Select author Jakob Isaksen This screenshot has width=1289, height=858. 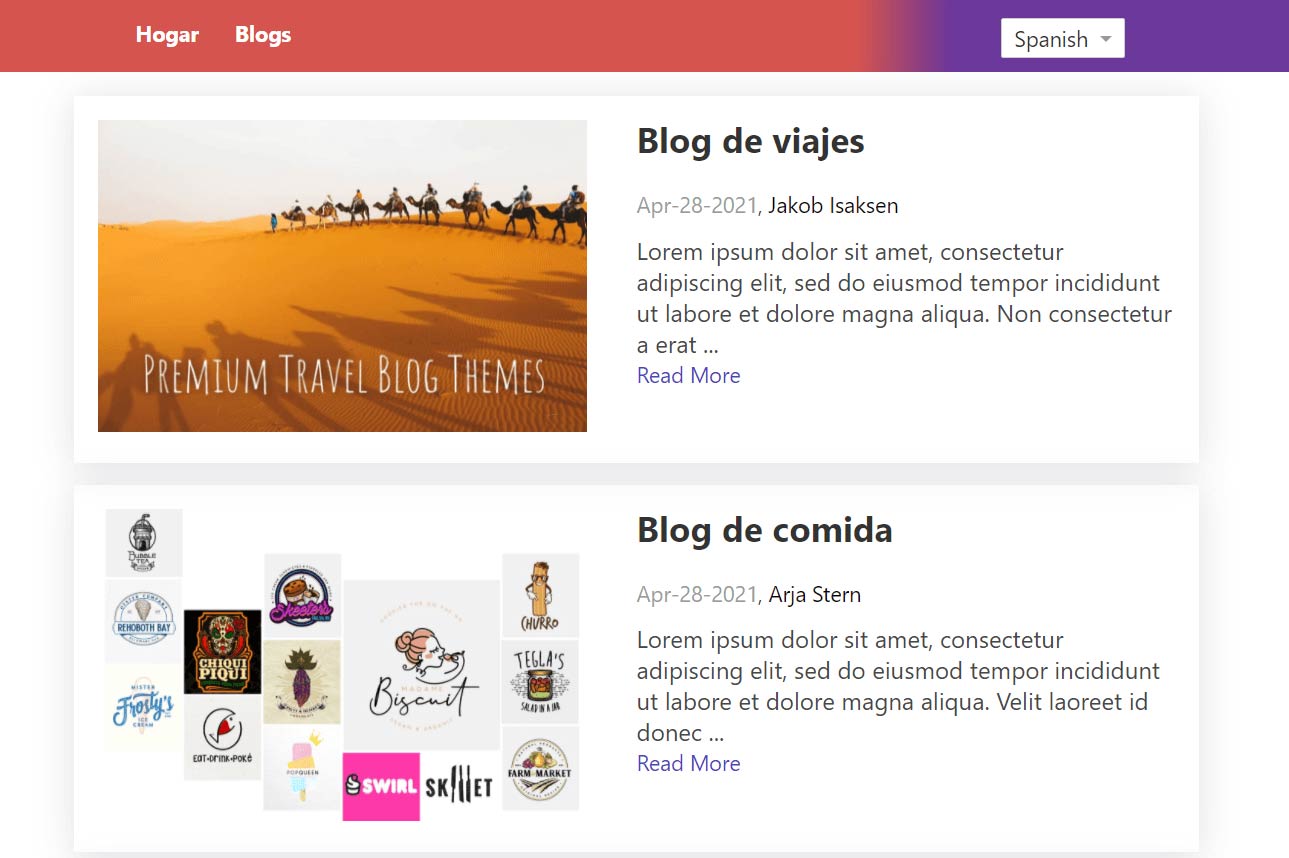833,206
